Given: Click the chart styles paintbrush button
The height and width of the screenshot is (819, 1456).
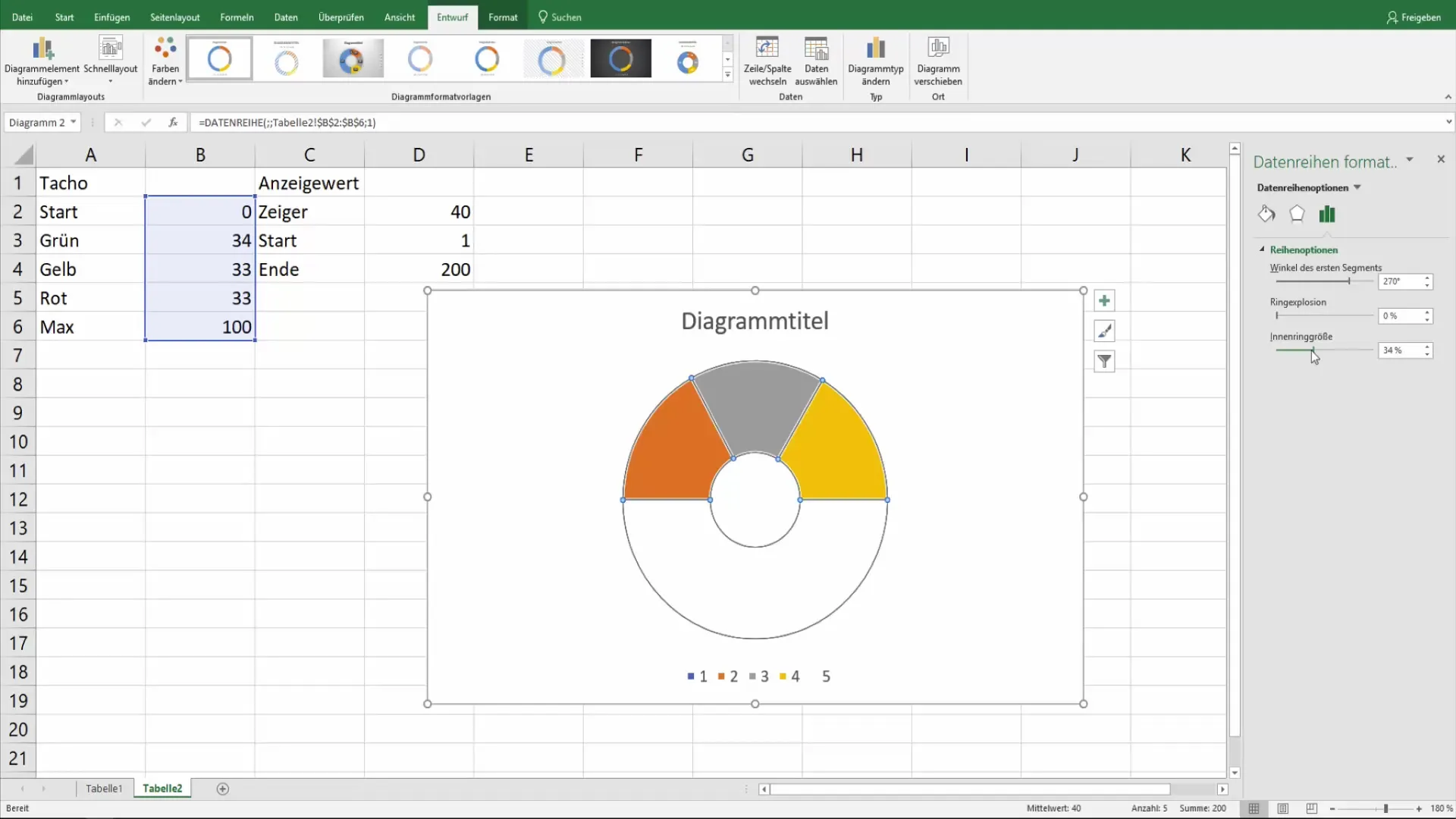Looking at the screenshot, I should [x=1104, y=331].
